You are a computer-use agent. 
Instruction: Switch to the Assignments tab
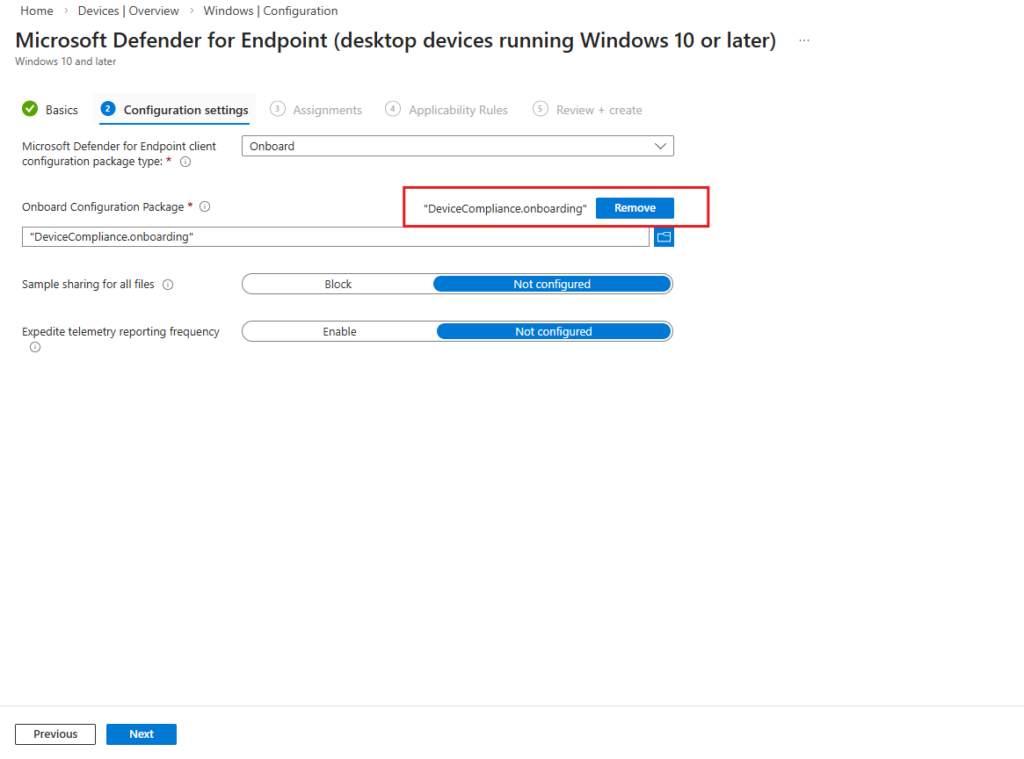click(327, 110)
